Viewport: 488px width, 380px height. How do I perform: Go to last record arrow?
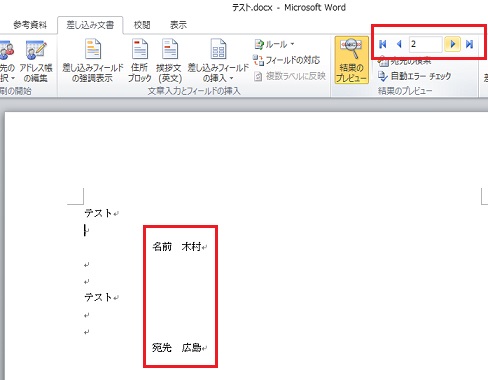point(470,44)
